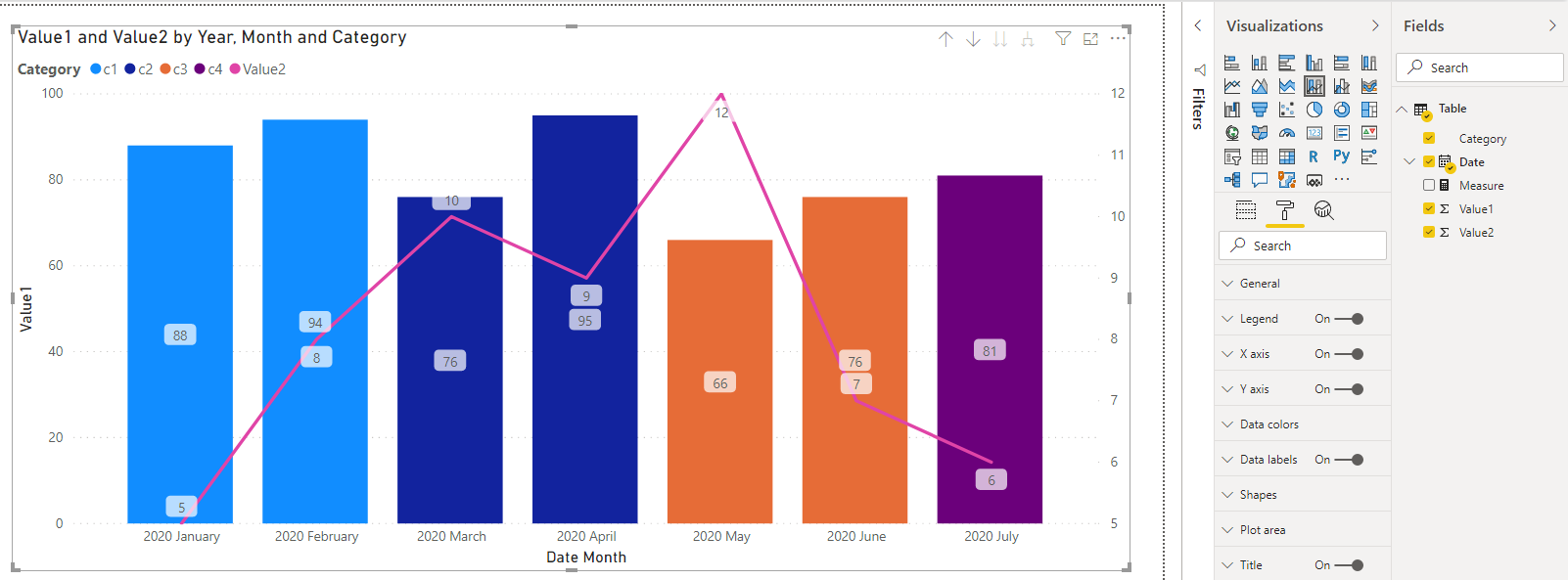Select the Gauge visual
This screenshot has width=1568, height=580.
tap(1287, 133)
